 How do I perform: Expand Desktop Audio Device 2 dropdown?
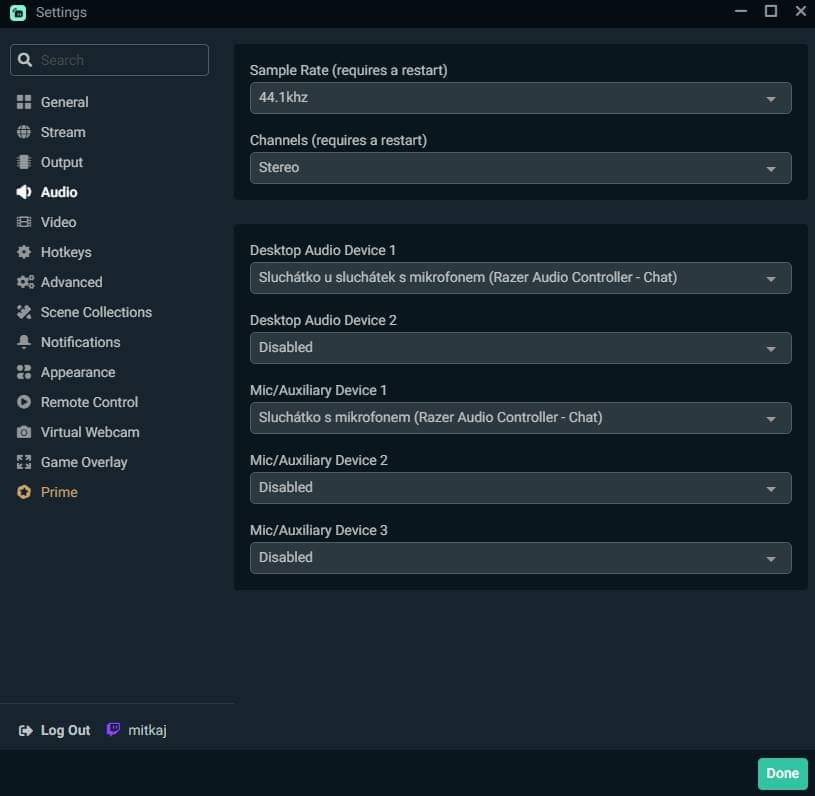[520, 348]
